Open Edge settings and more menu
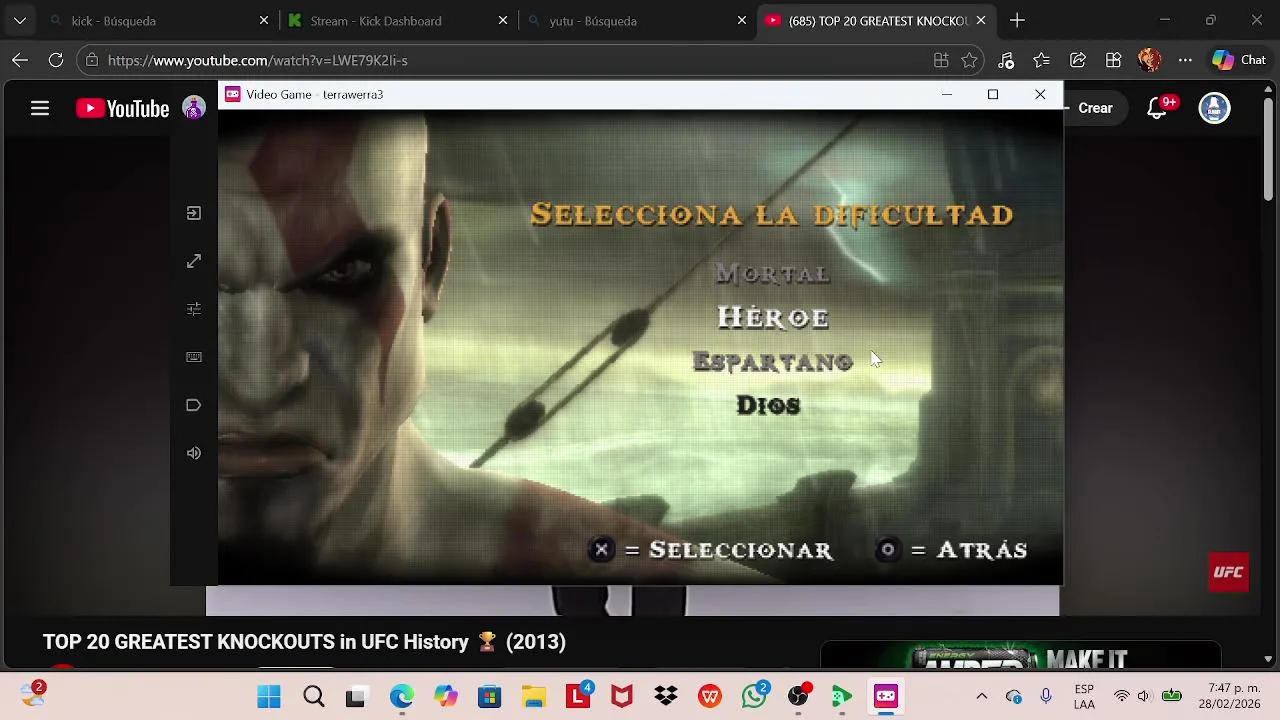The width and height of the screenshot is (1280, 720). 1185,60
